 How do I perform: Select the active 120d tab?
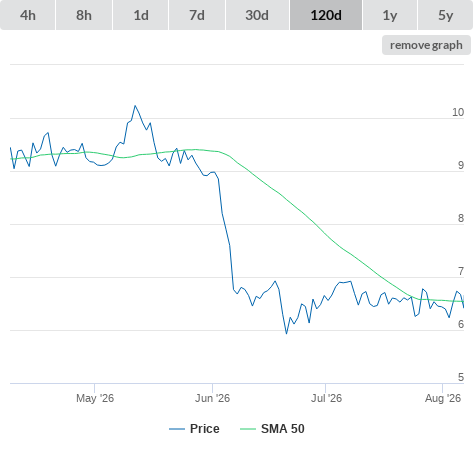[326, 15]
